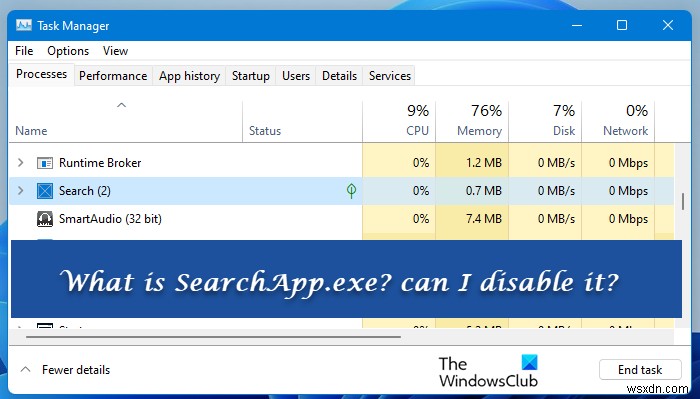Click the green leaf suspended status icon
This screenshot has height=399, width=700.
(351, 191)
